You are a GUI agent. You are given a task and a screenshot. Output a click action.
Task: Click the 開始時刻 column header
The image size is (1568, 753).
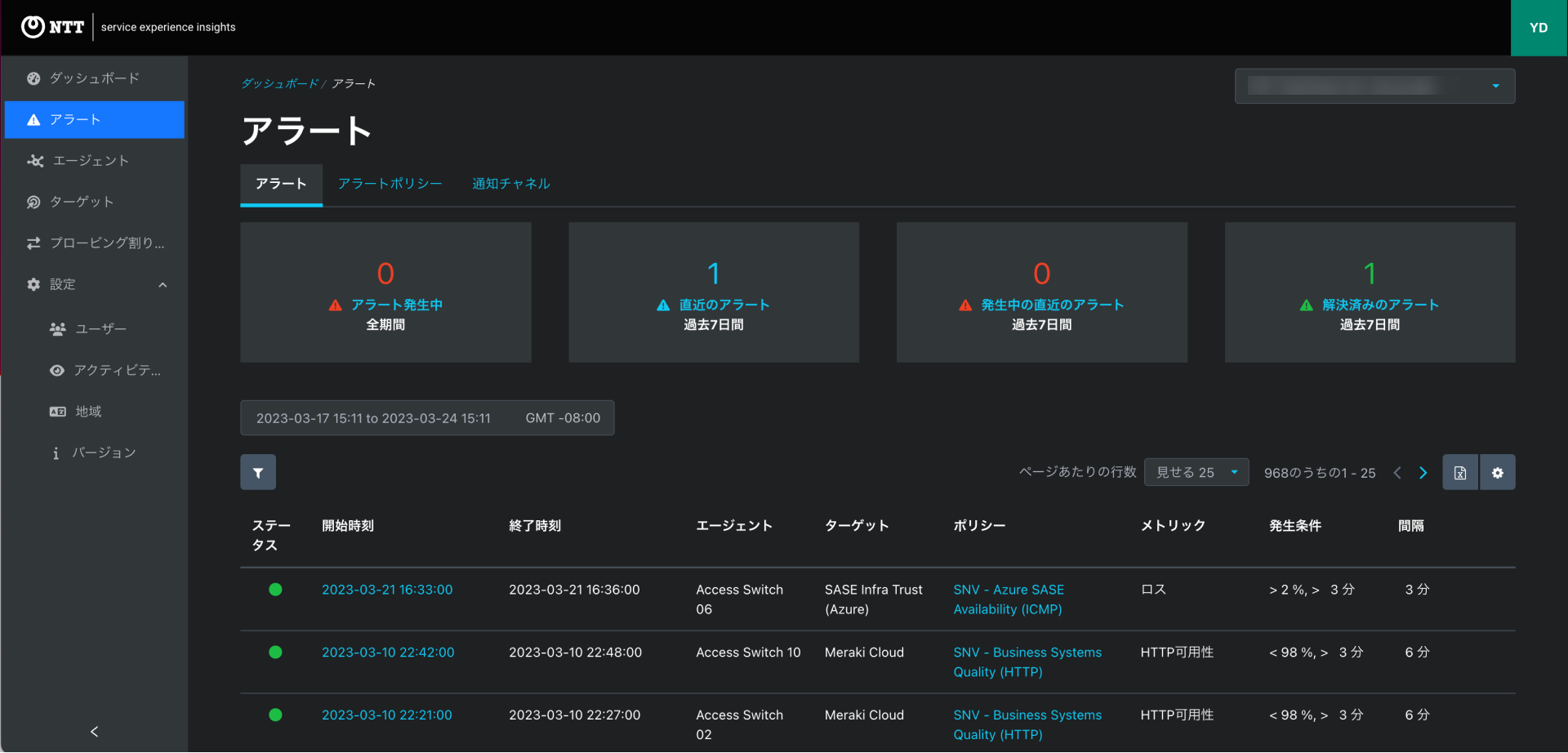[x=348, y=526]
